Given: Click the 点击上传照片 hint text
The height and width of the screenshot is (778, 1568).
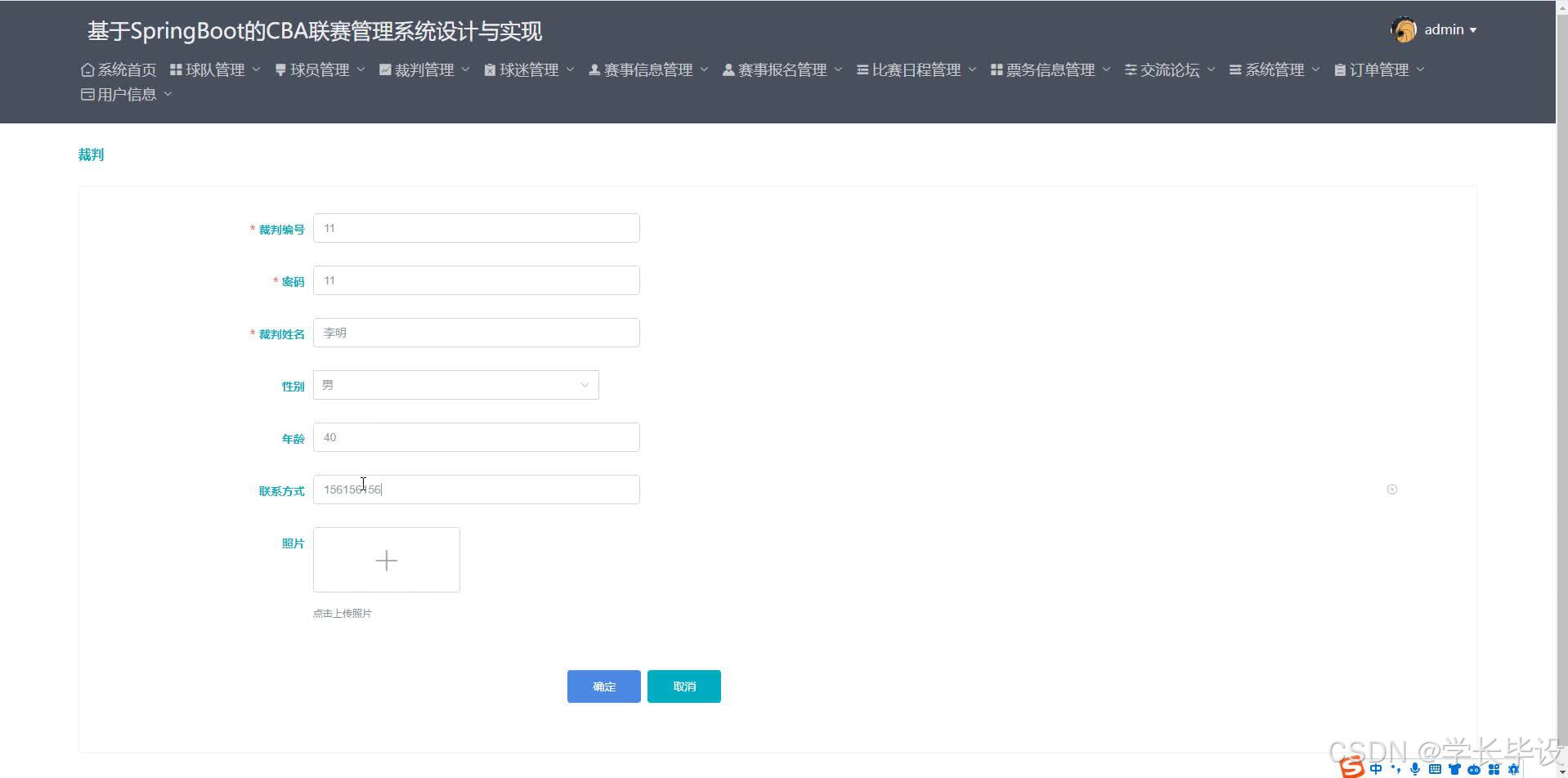Looking at the screenshot, I should tap(343, 614).
